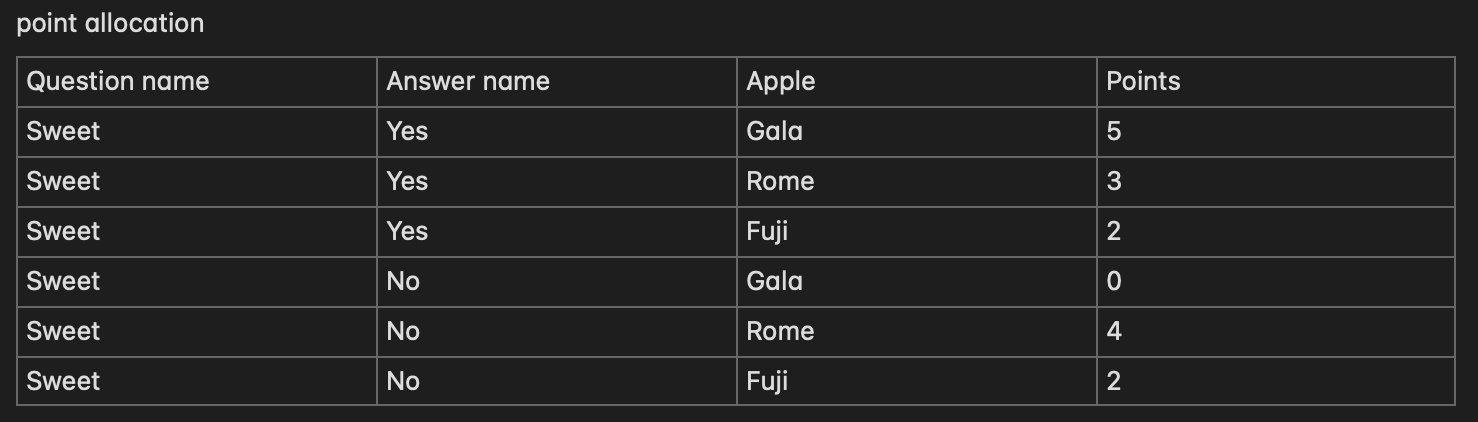Viewport: 1478px width, 422px height.
Task: Select the points cell showing 5
Action: coord(1114,131)
